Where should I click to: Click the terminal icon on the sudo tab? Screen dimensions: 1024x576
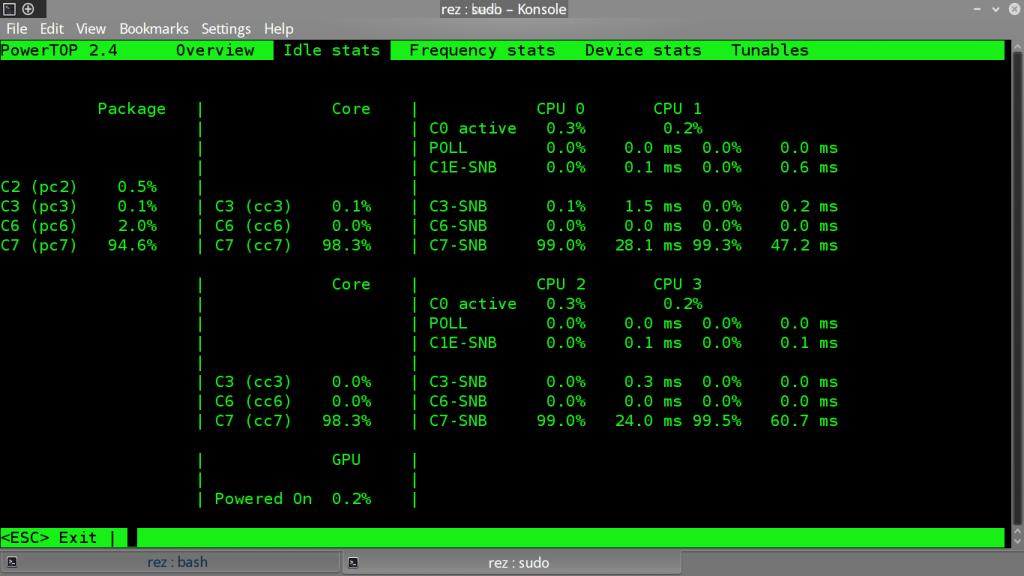point(354,563)
